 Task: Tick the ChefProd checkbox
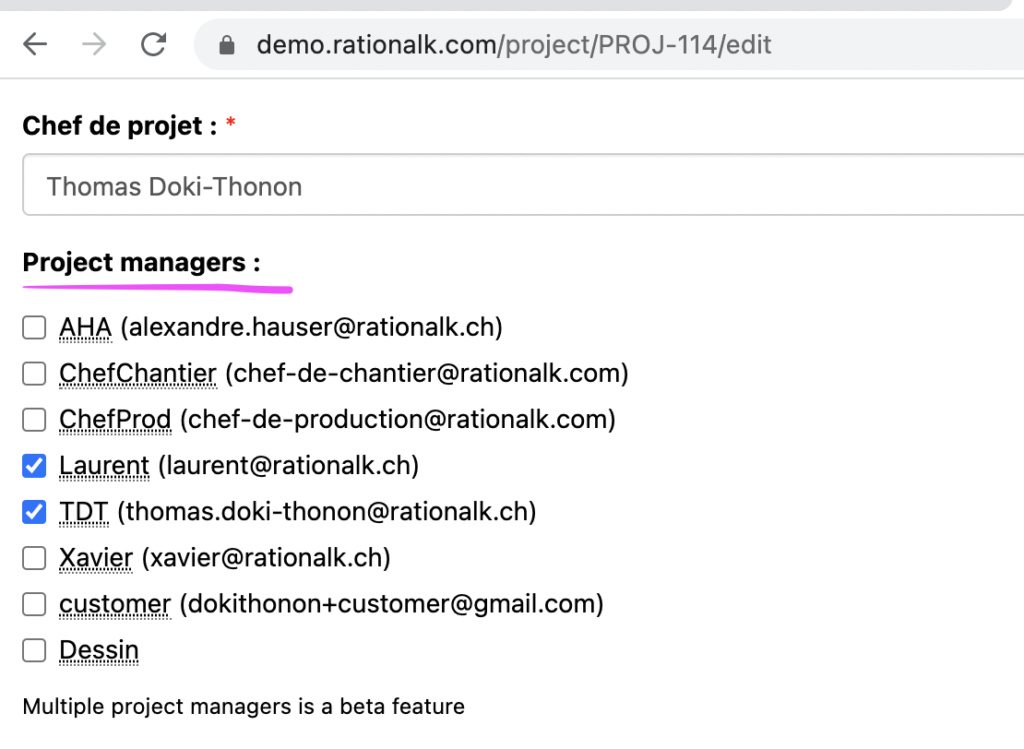pos(35,419)
